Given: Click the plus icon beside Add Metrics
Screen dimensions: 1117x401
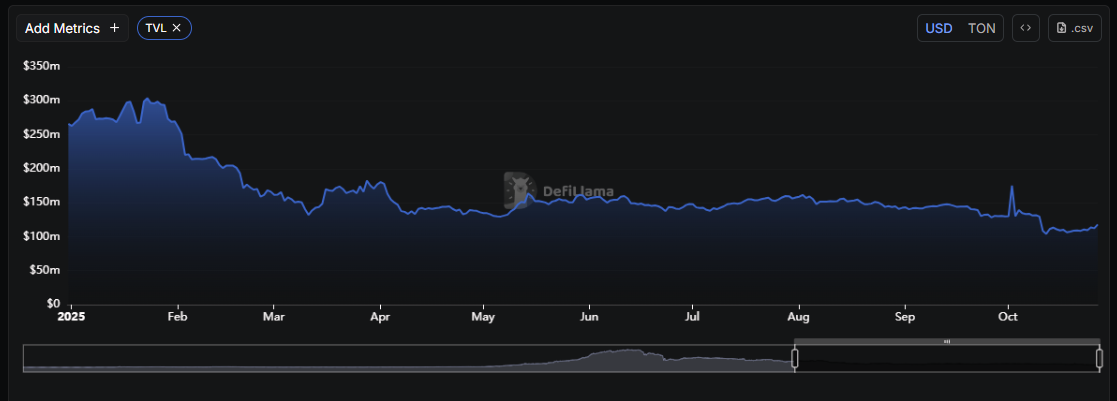Looking at the screenshot, I should 115,28.
